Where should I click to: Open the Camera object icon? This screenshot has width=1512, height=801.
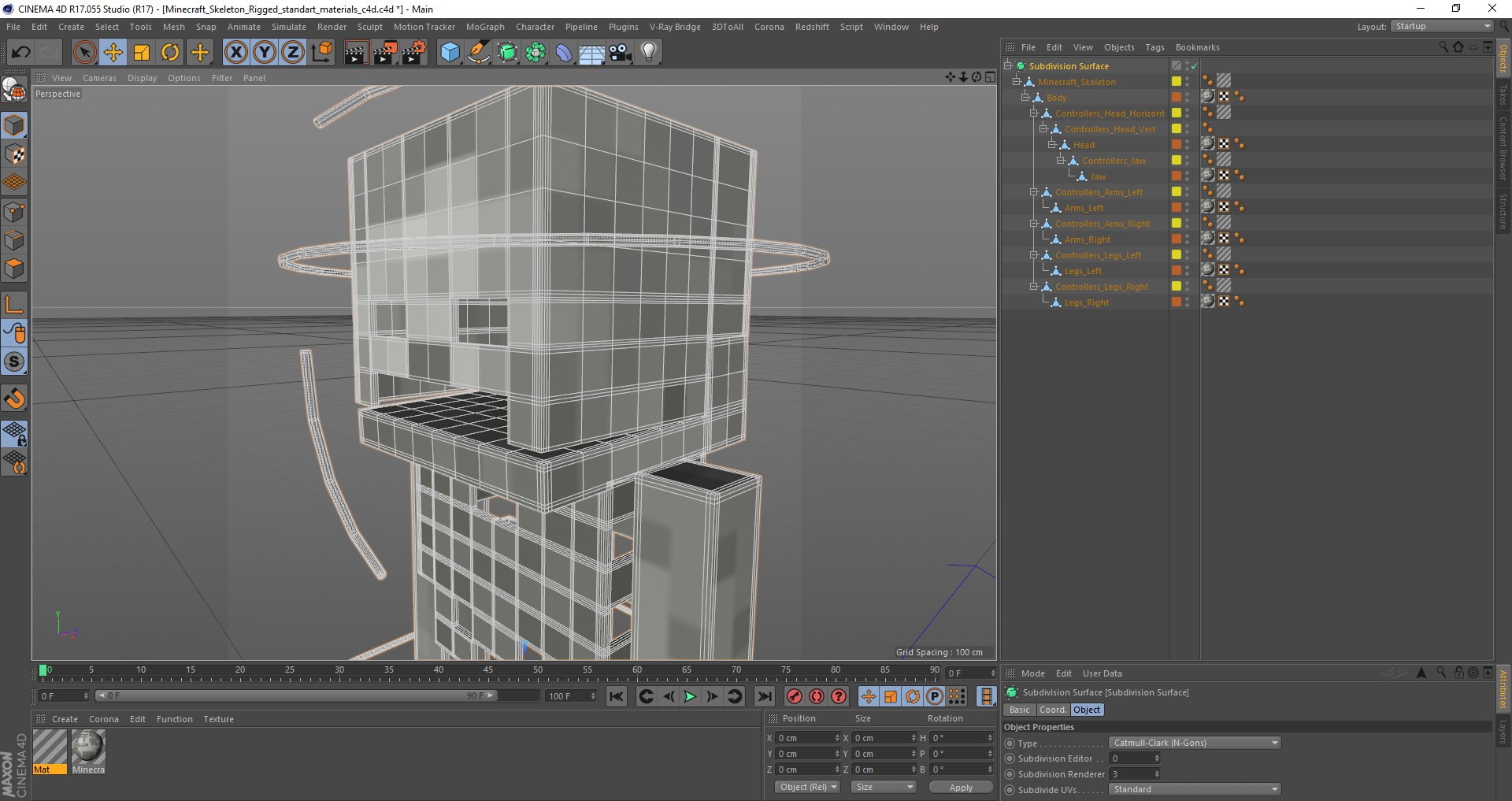click(x=620, y=53)
